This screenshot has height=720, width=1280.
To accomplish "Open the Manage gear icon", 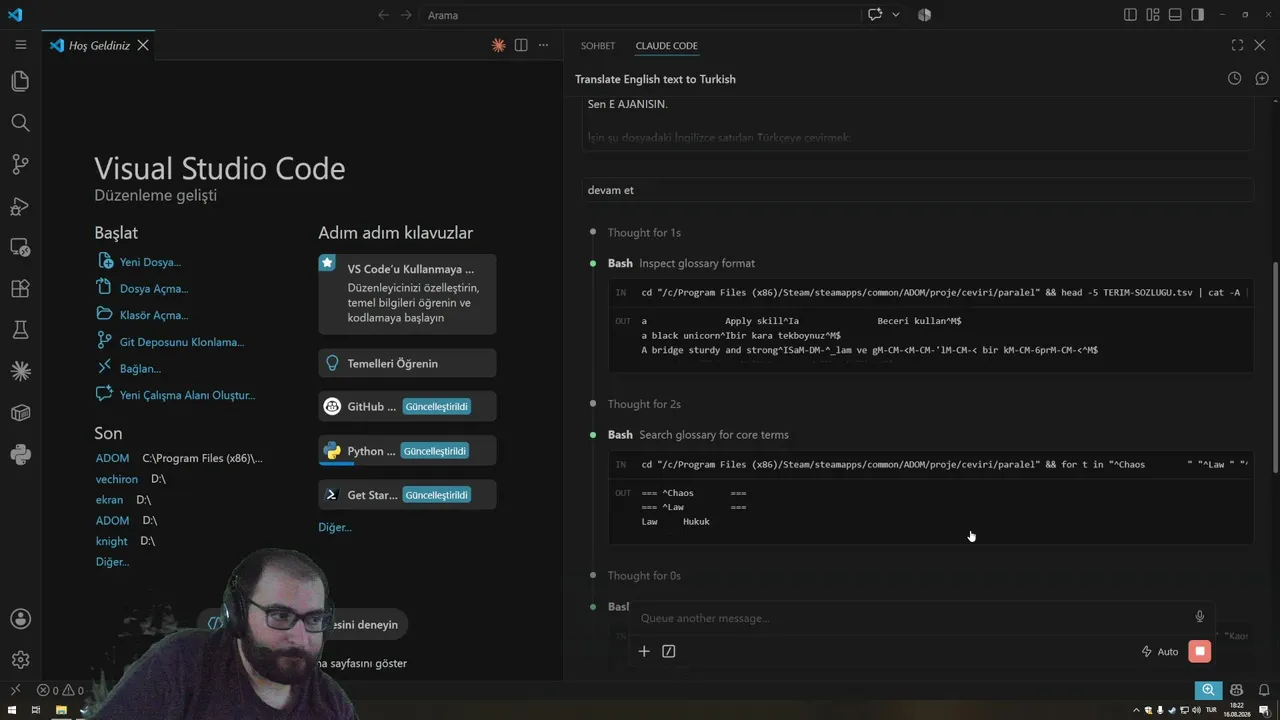I will pos(20,659).
